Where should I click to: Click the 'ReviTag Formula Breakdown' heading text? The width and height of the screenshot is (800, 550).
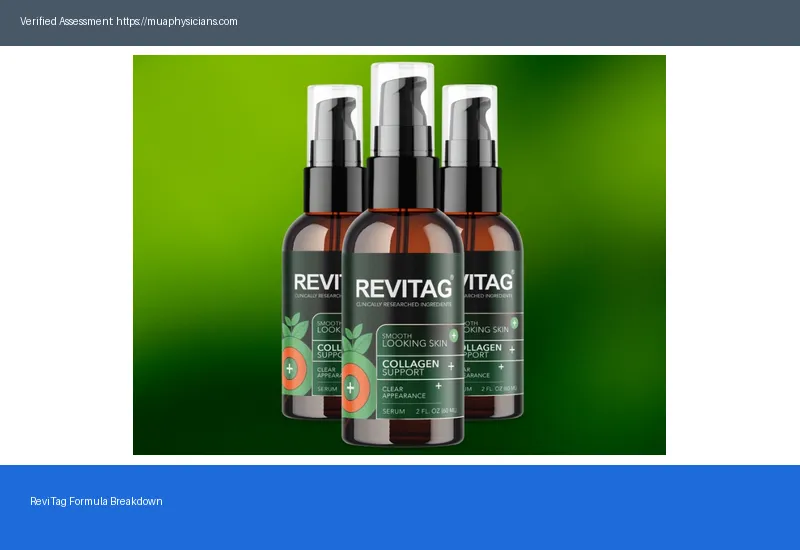click(96, 501)
